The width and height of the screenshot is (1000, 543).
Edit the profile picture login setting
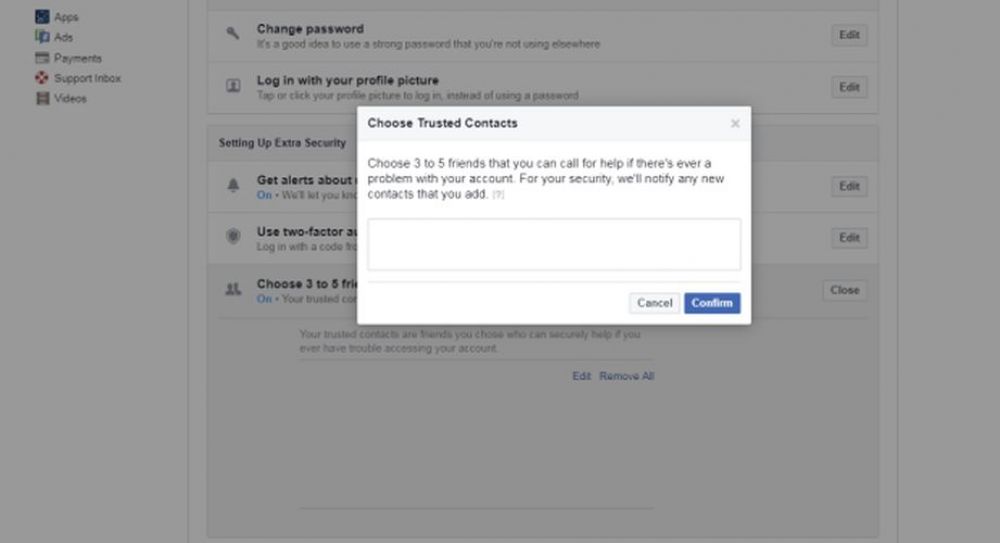(849, 87)
